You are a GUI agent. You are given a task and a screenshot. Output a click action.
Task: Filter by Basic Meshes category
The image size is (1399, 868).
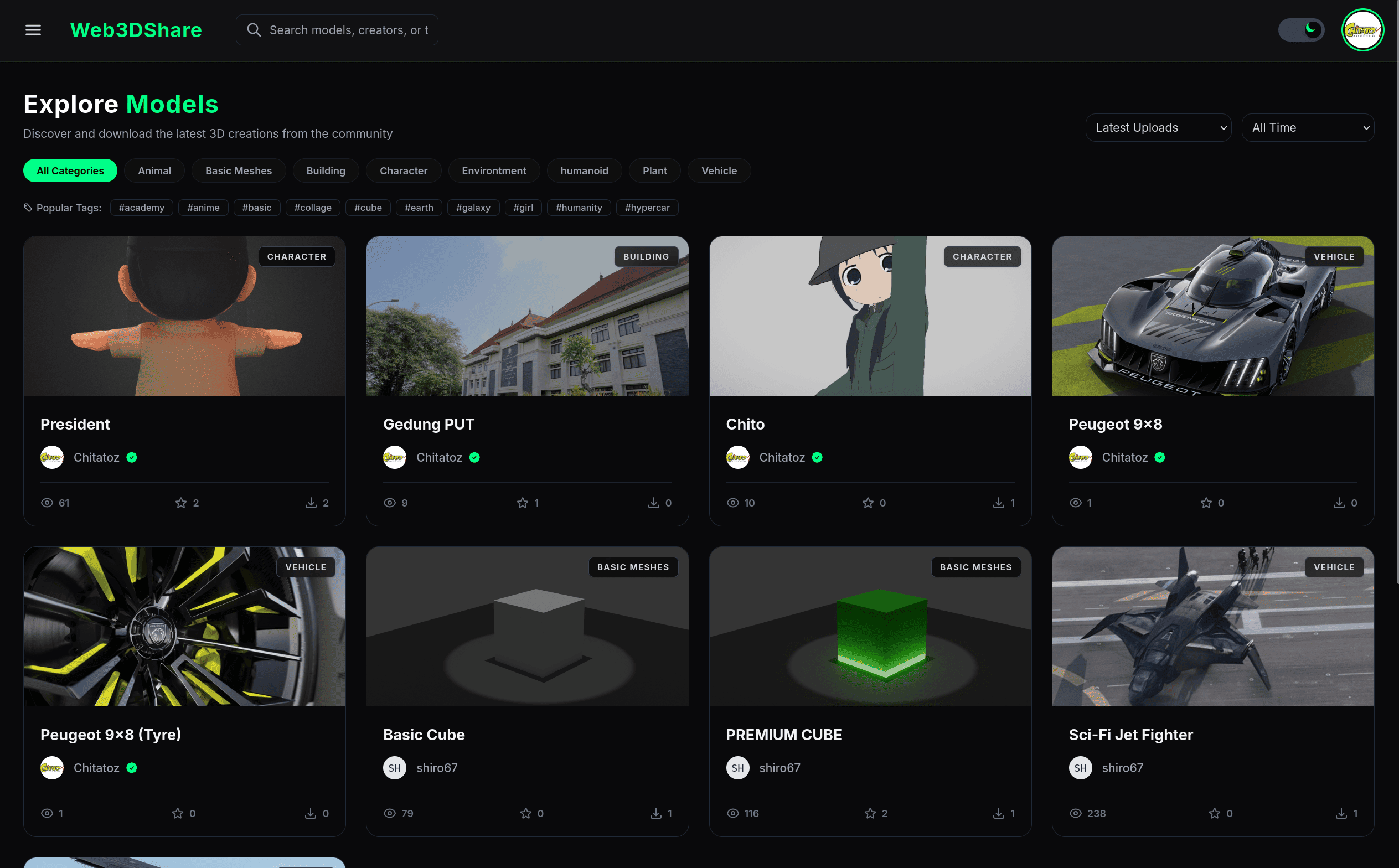(239, 170)
